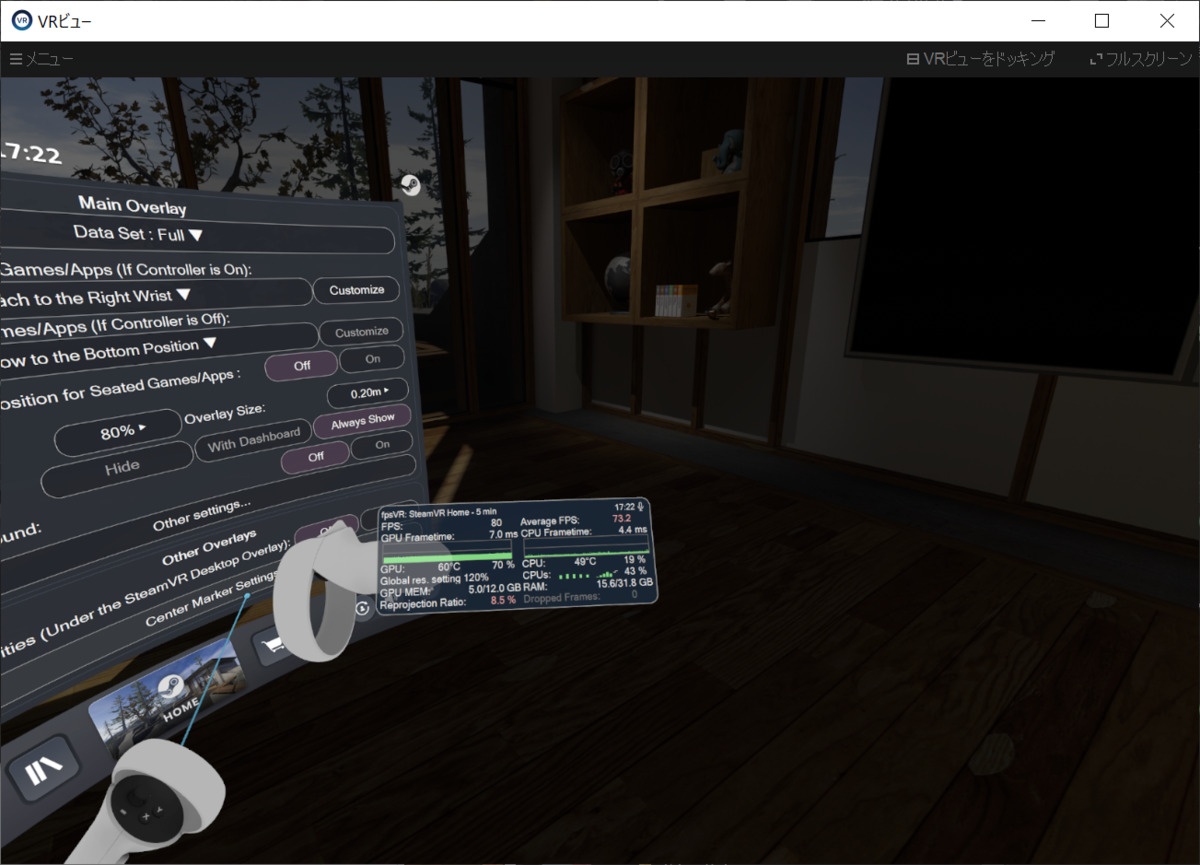Open the shopping cart store icon
Screen dimensions: 1200x865
pos(274,645)
